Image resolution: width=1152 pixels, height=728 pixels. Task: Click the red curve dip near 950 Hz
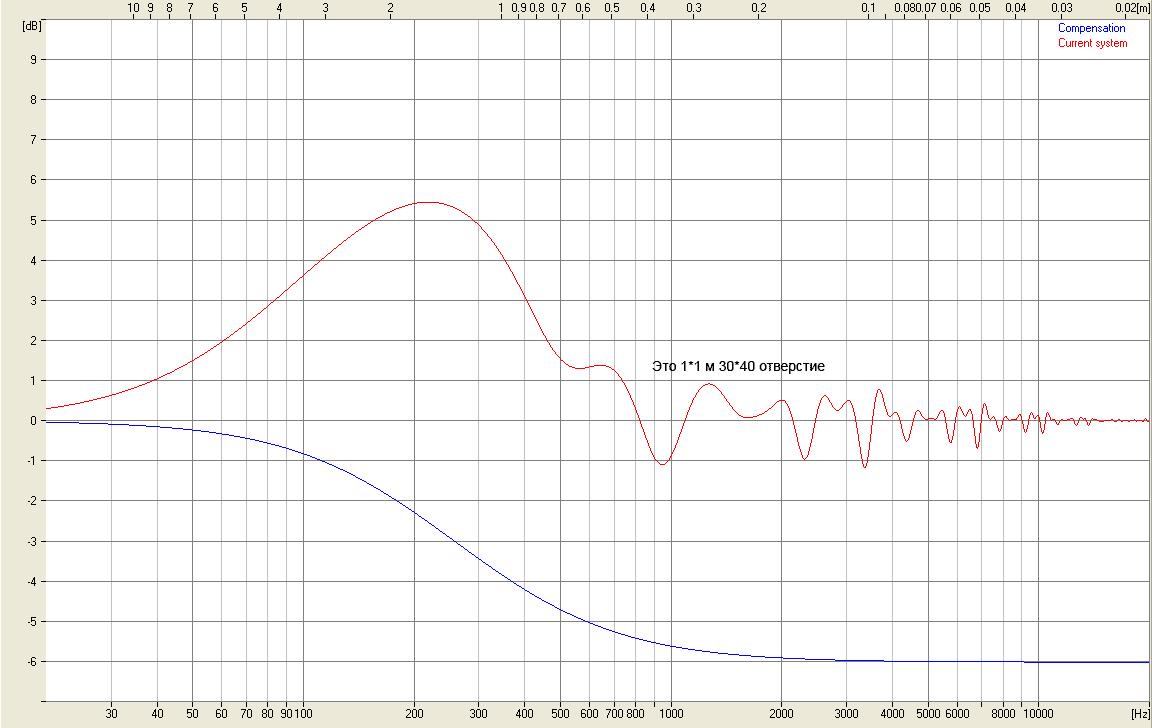[663, 464]
